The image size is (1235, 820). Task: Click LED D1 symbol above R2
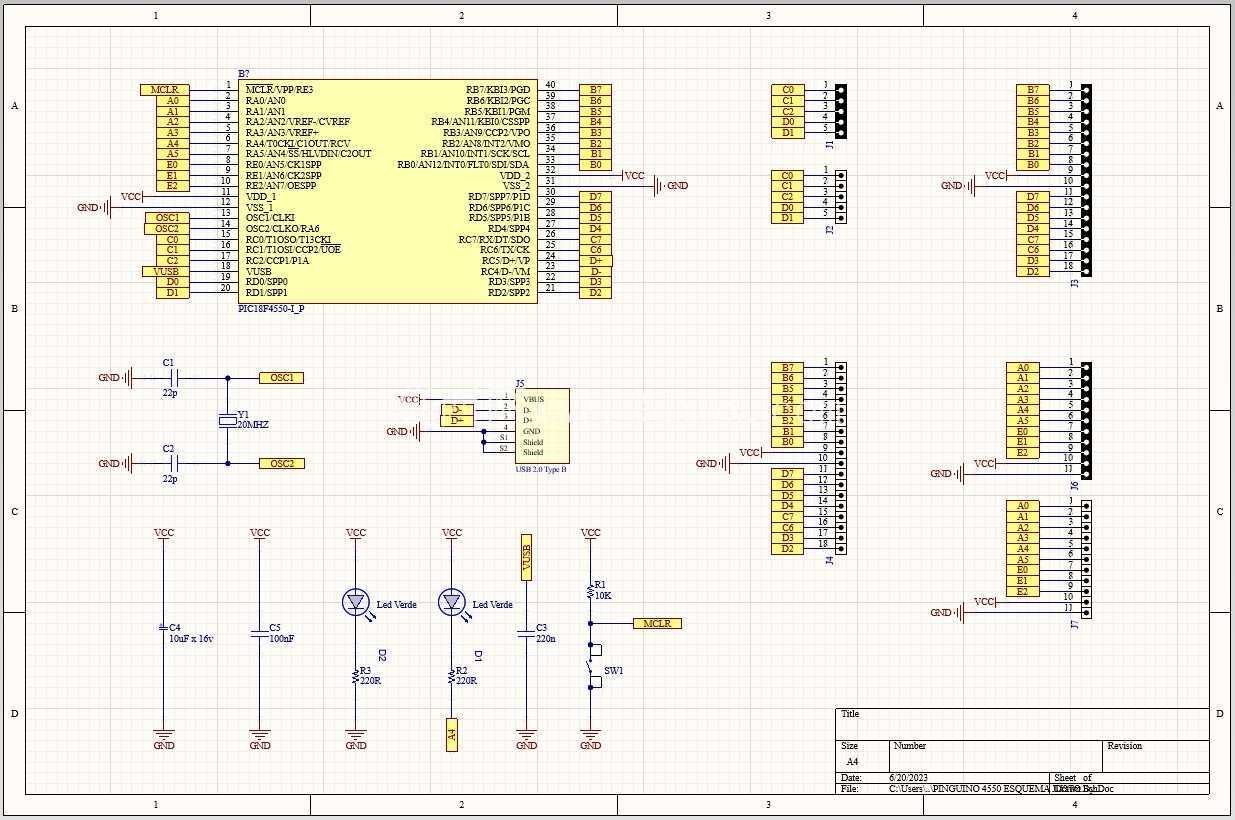point(452,602)
